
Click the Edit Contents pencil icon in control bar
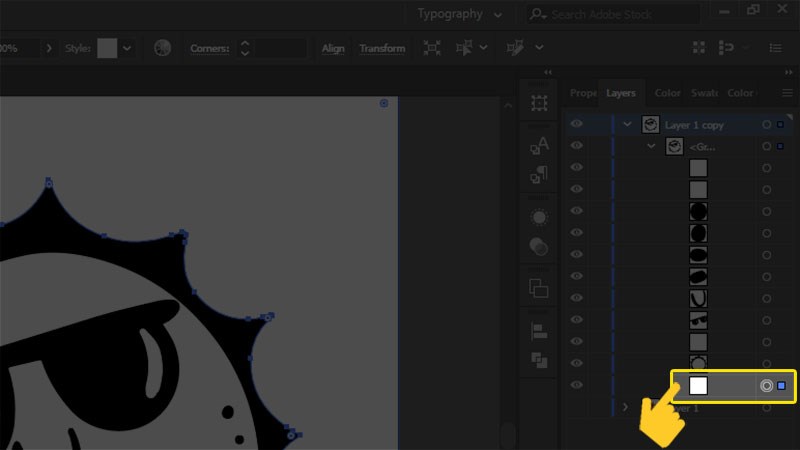coord(515,48)
